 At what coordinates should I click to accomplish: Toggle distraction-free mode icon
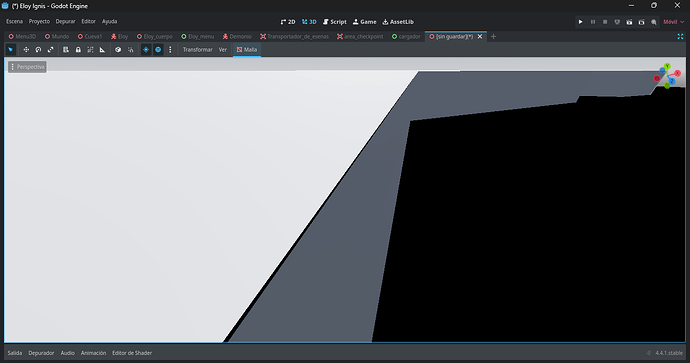click(680, 37)
